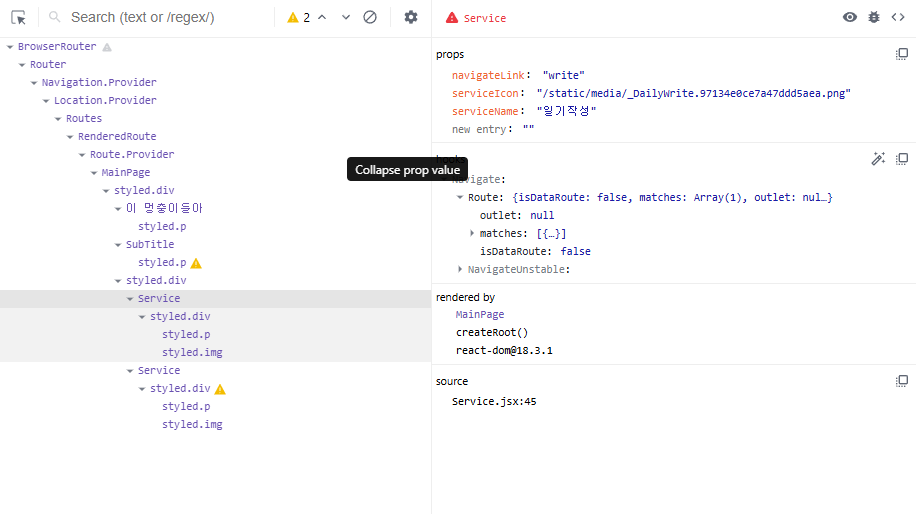Collapse the Route hook value
The image size is (916, 514).
pyautogui.click(x=460, y=197)
